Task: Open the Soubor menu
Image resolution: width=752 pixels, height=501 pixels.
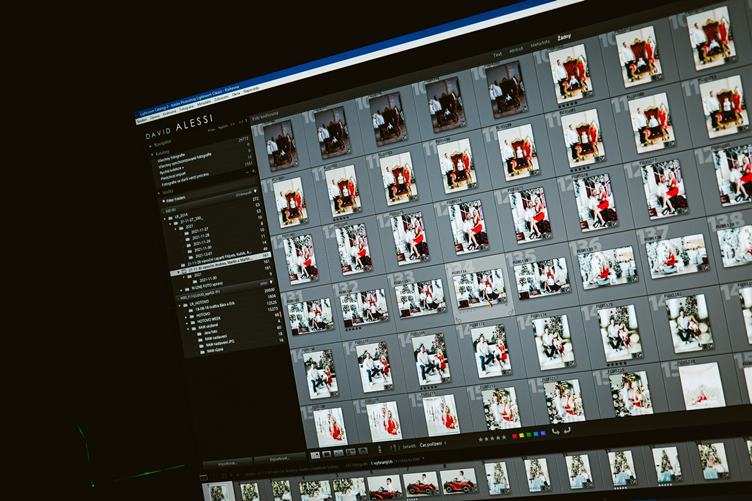Action: [142, 120]
